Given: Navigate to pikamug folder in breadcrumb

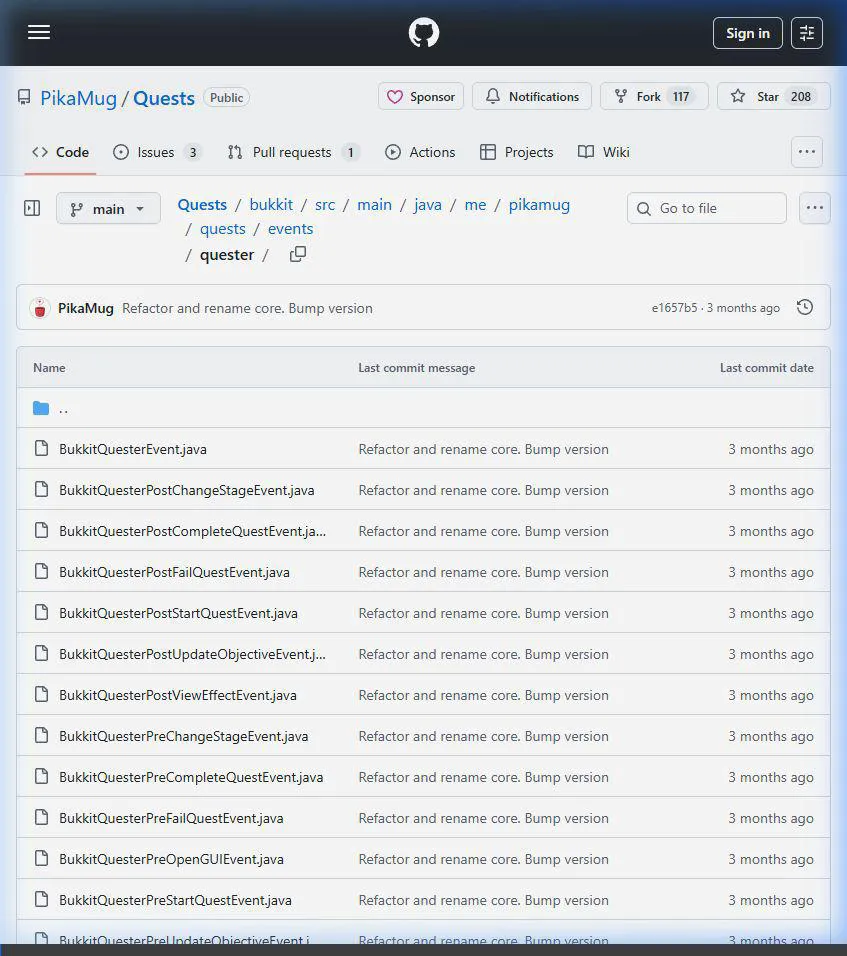Looking at the screenshot, I should pyautogui.click(x=539, y=205).
